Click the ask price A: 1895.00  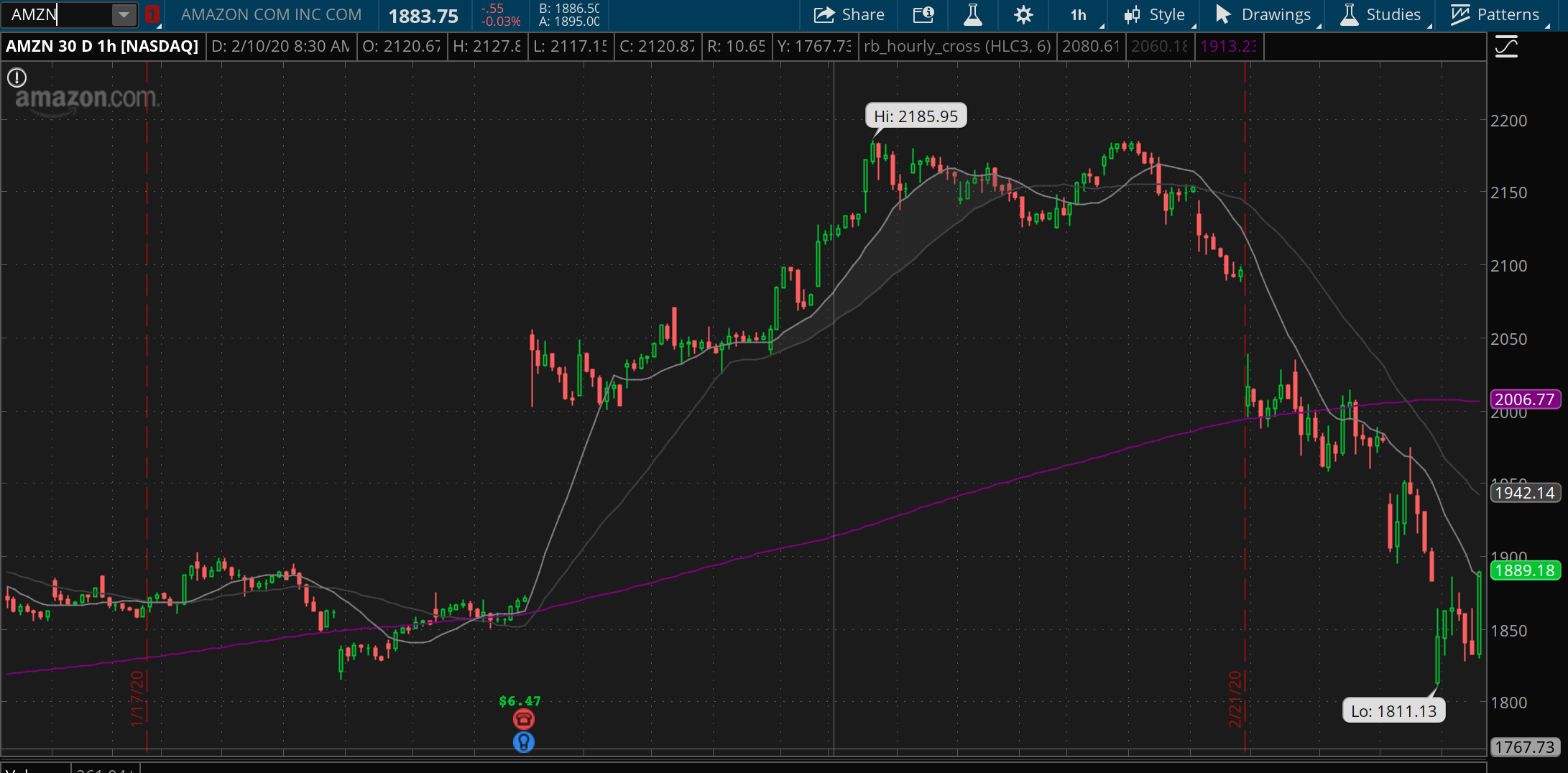tap(569, 22)
